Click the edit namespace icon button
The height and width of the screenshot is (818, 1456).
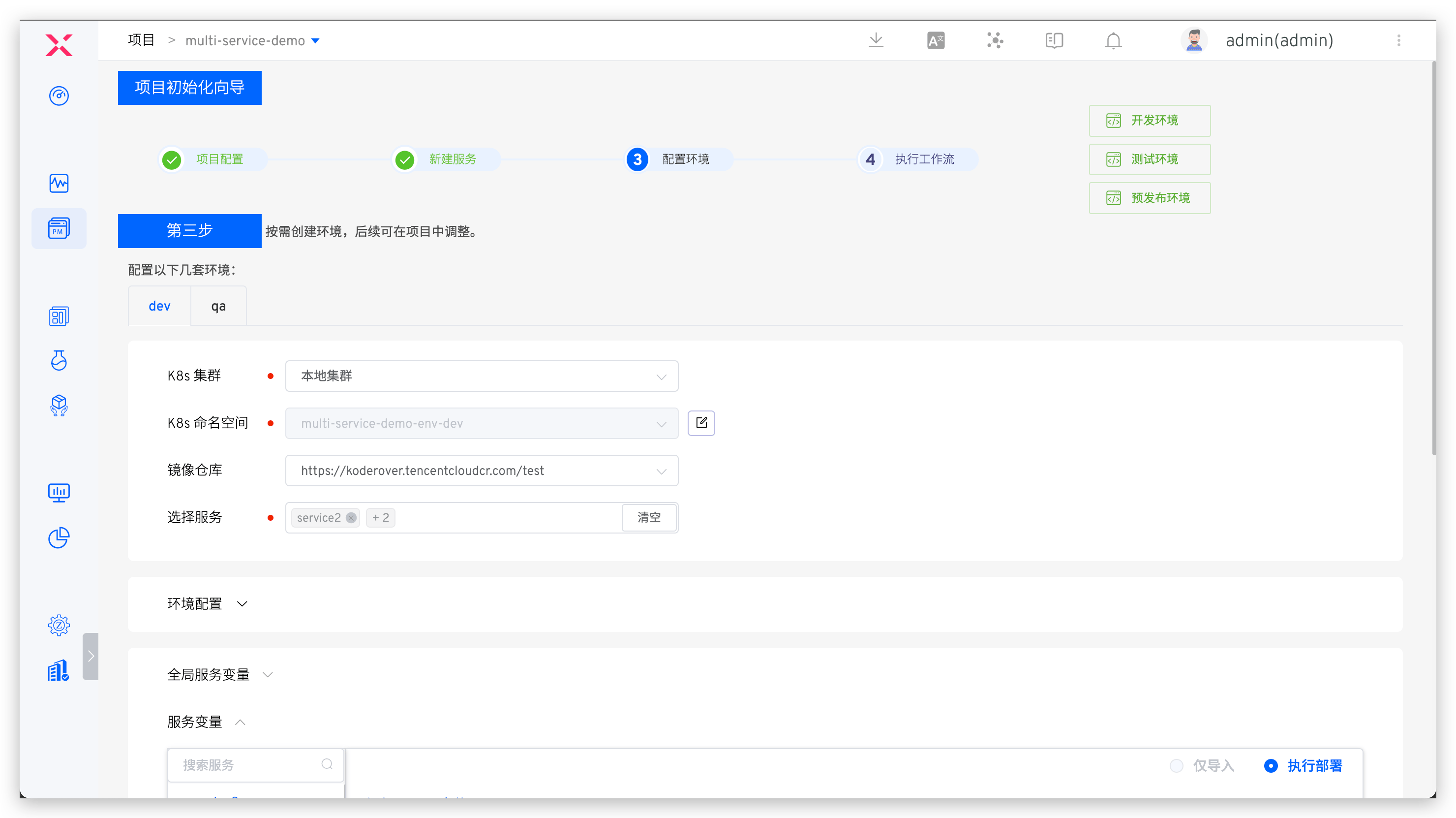tap(701, 423)
